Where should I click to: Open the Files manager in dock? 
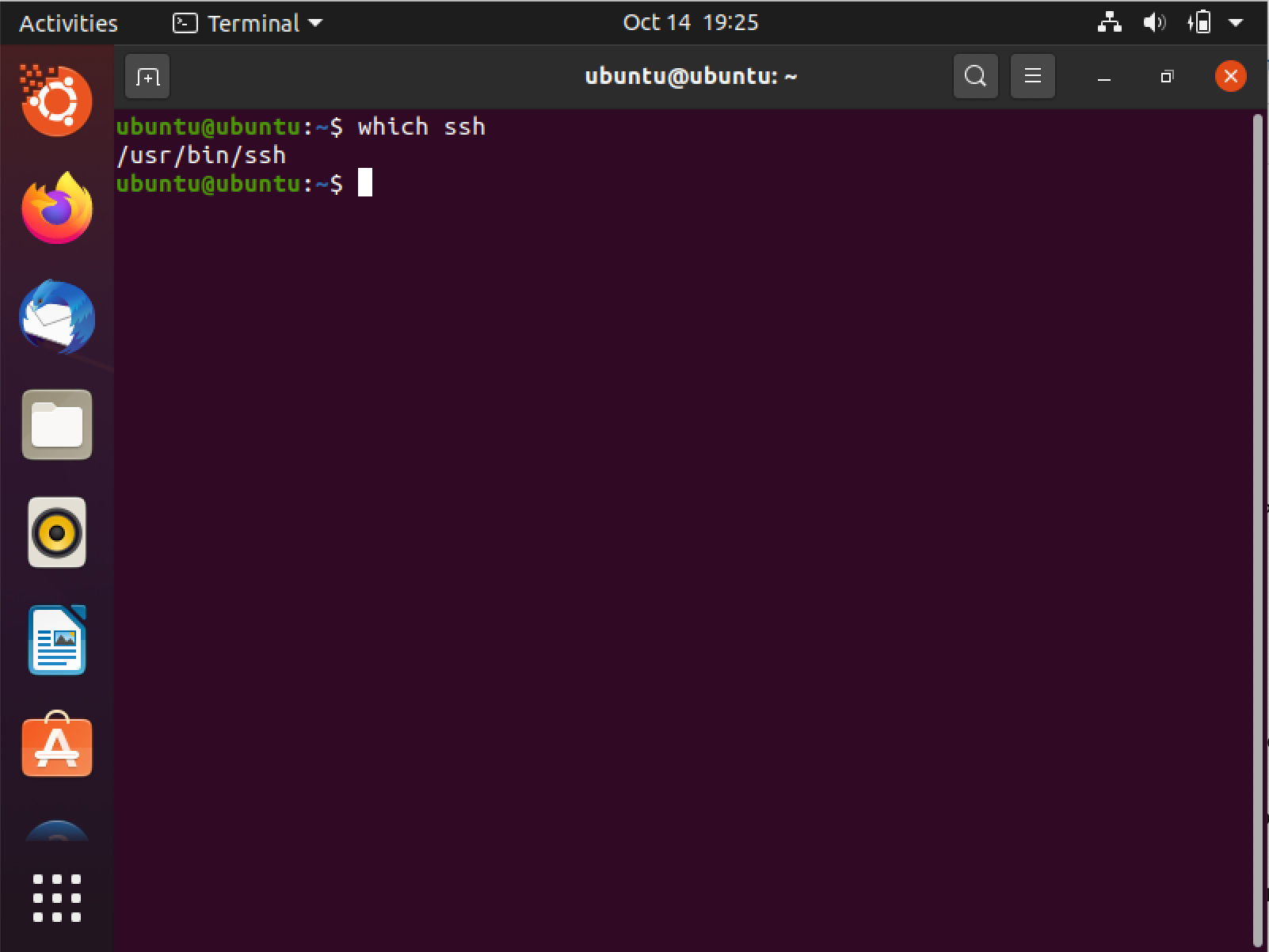pyautogui.click(x=57, y=425)
